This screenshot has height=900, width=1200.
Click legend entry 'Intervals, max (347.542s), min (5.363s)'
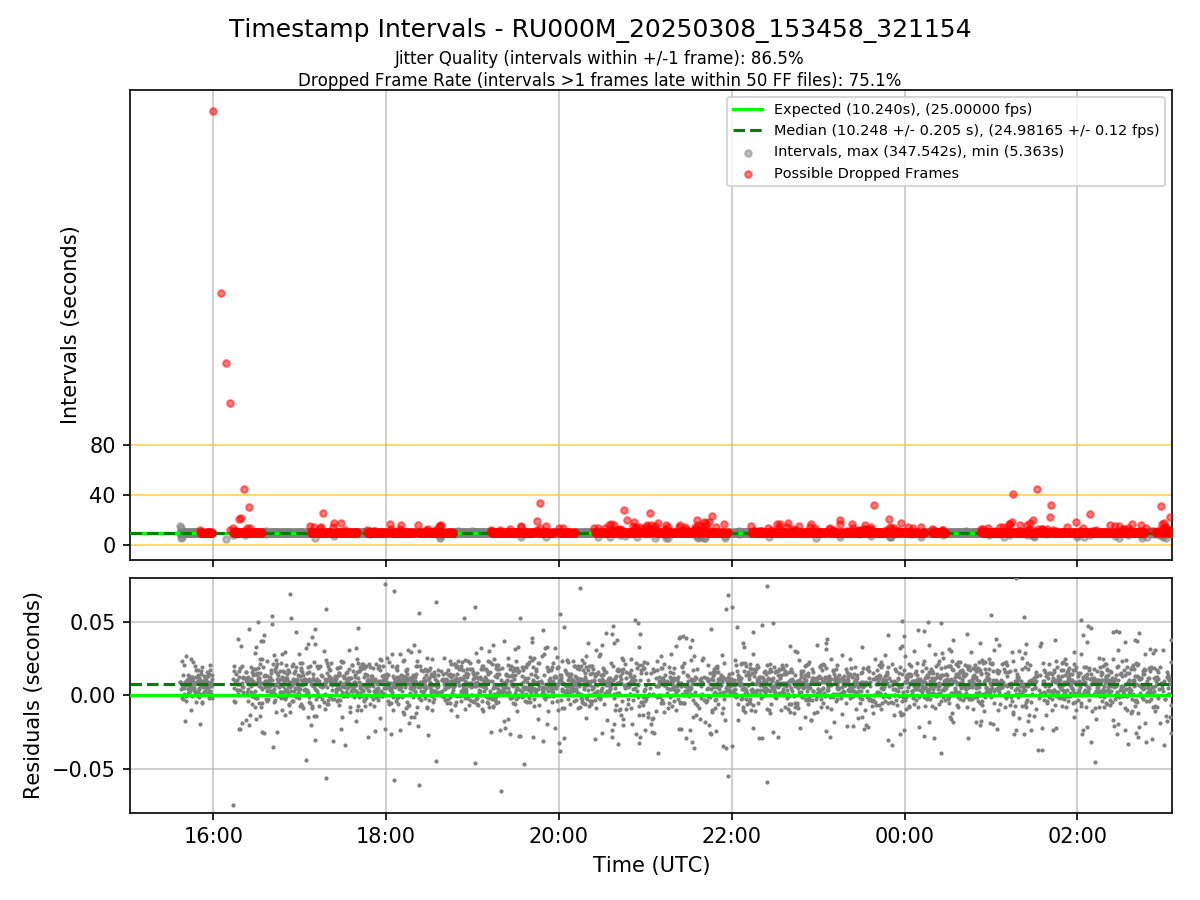[918, 152]
